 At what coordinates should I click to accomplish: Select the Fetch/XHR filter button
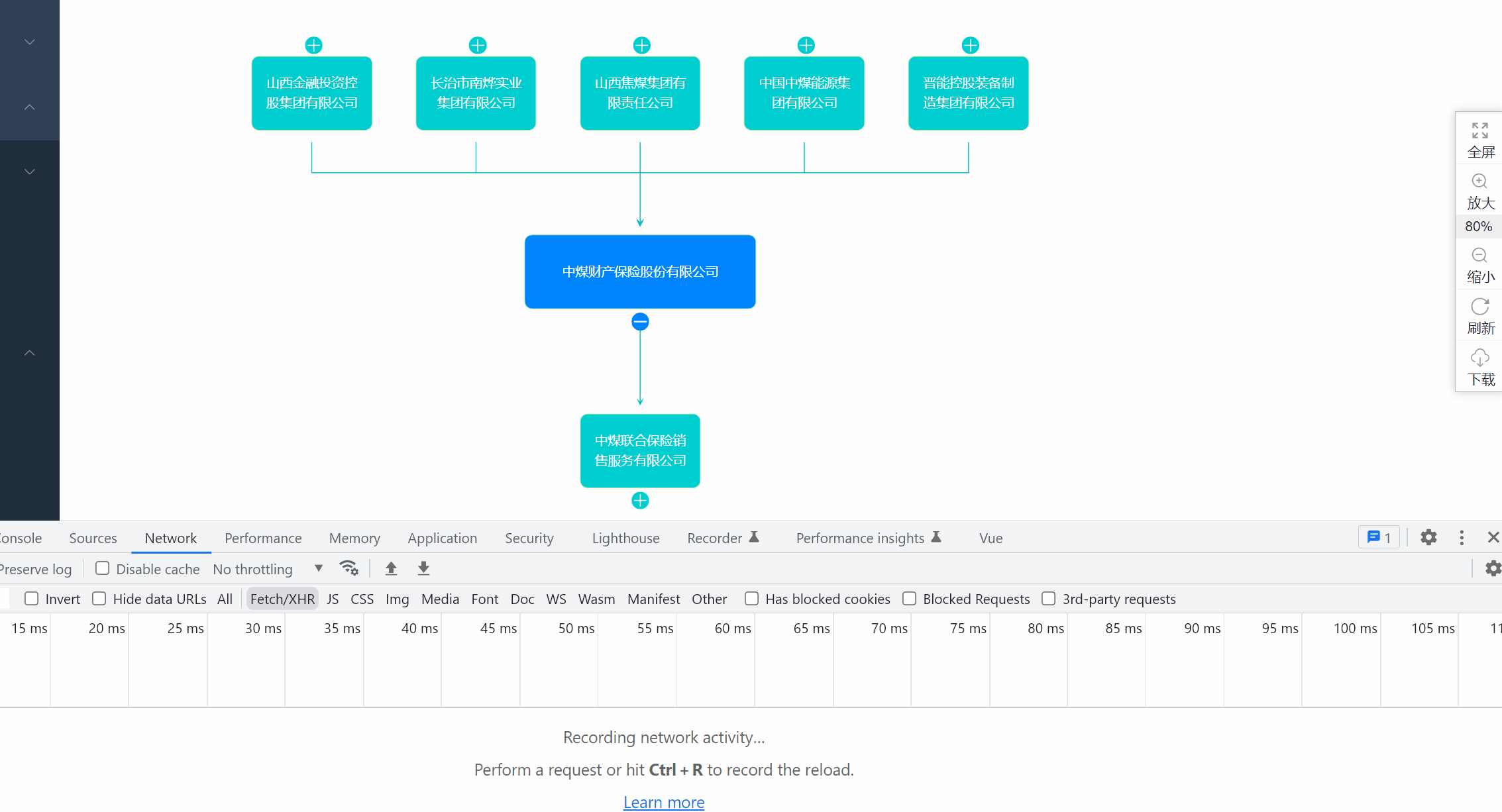pyautogui.click(x=282, y=599)
